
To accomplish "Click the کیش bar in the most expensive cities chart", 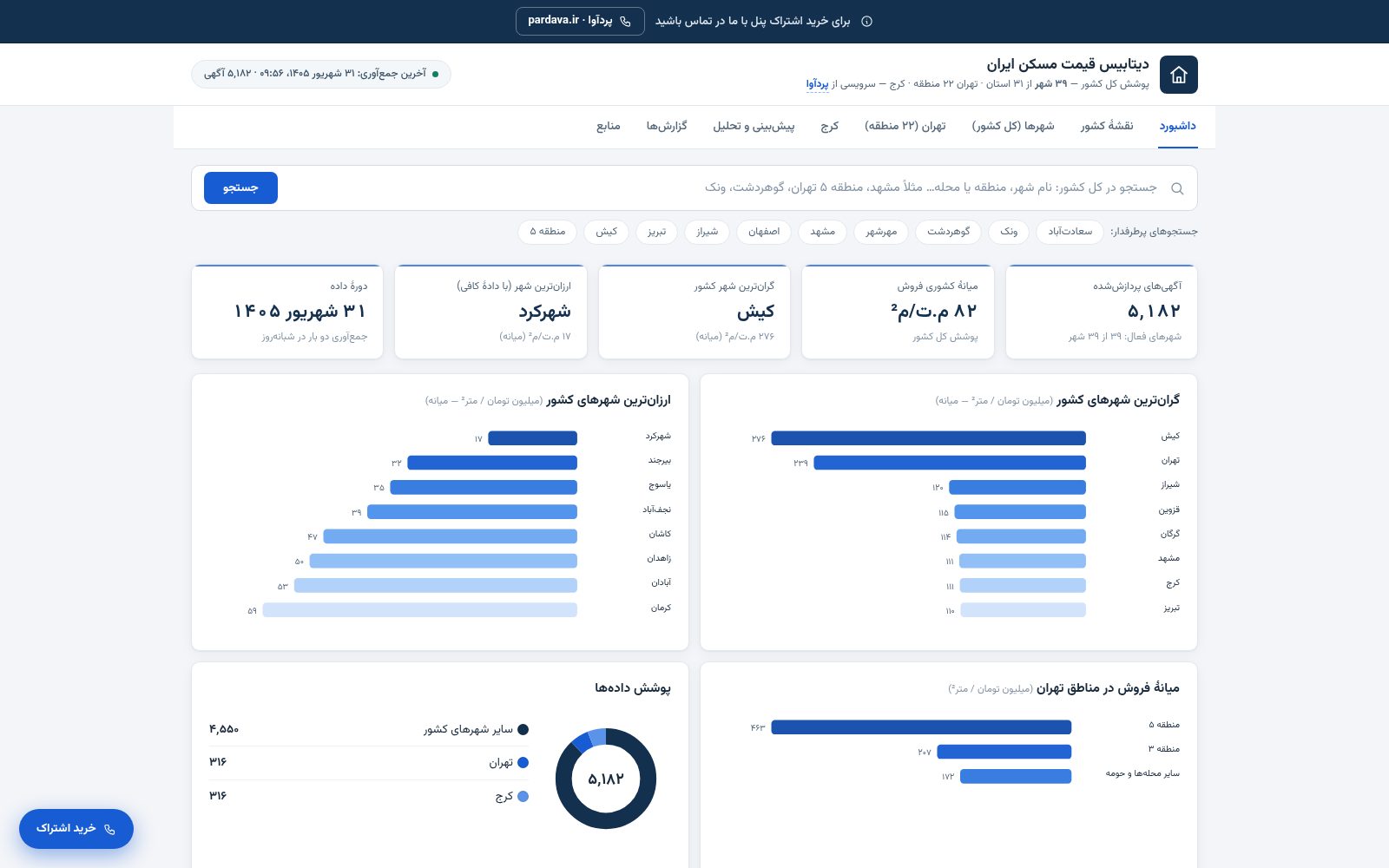I will (928, 438).
